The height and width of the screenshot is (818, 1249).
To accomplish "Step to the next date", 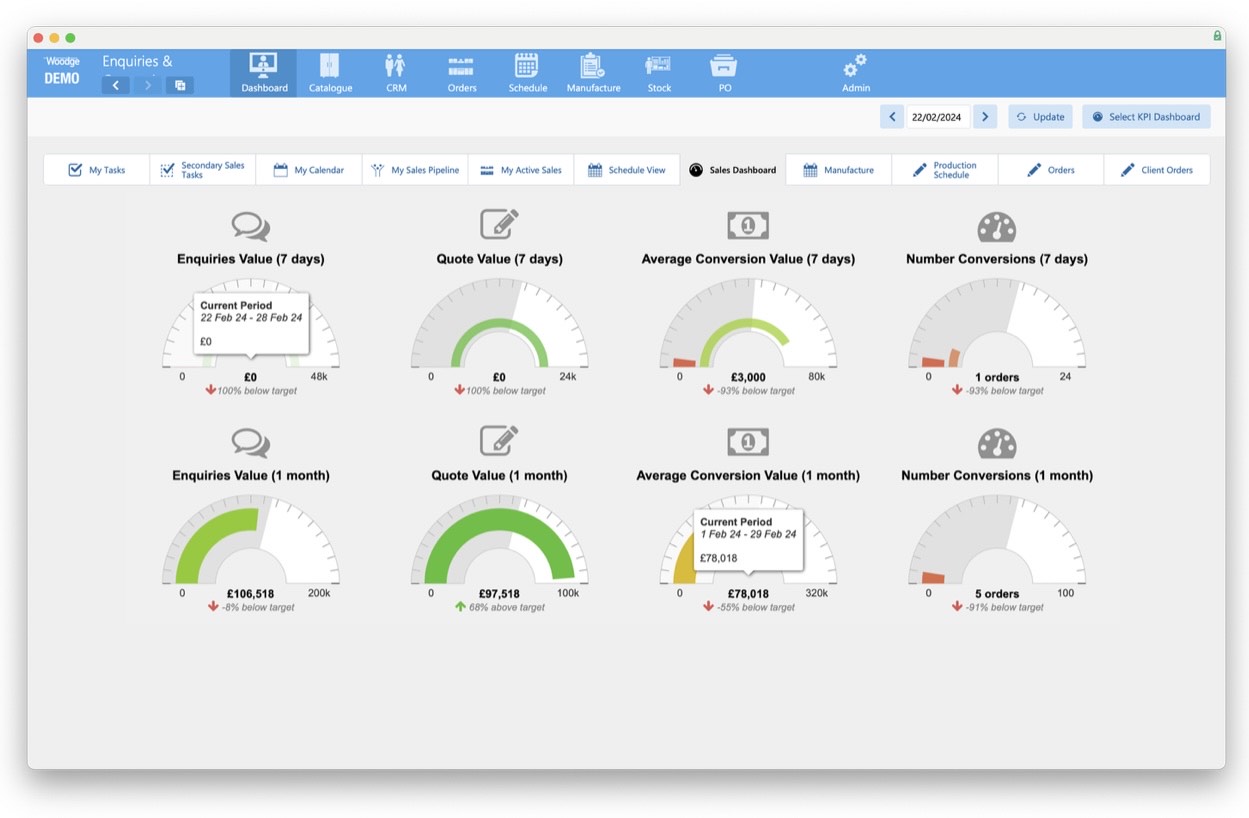I will tap(985, 117).
